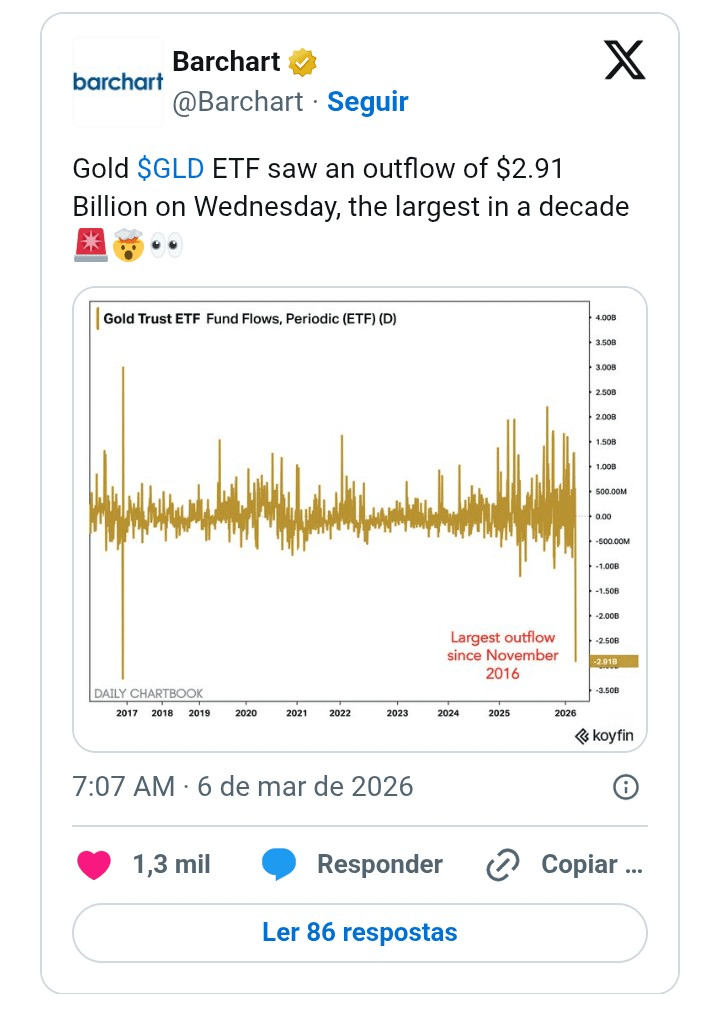The width and height of the screenshot is (720, 1018).
Task: Click the Copiar link text
Action: (591, 864)
